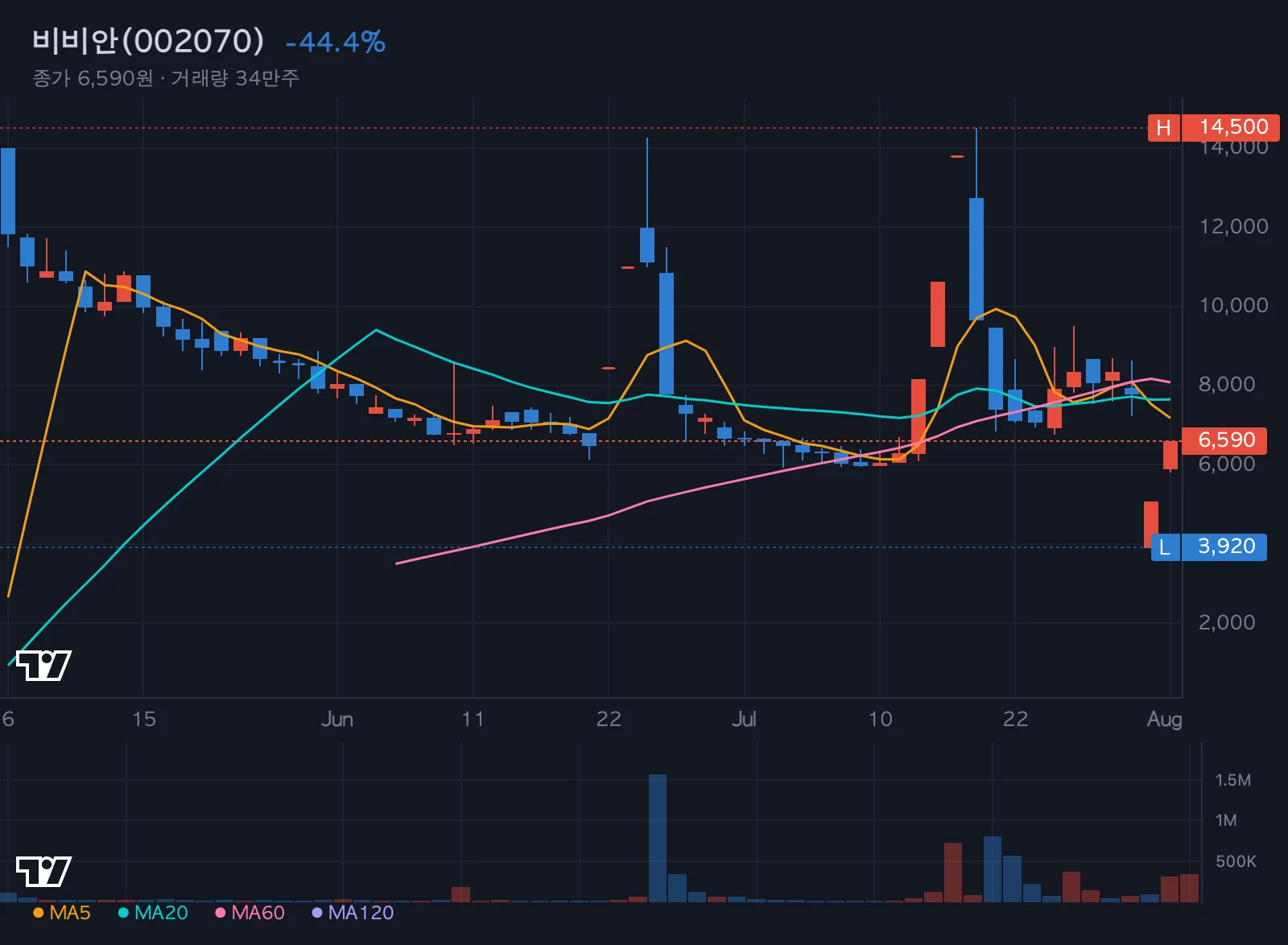The width and height of the screenshot is (1288, 945).
Task: Click the 10,000 price axis label
Action: tap(1233, 305)
